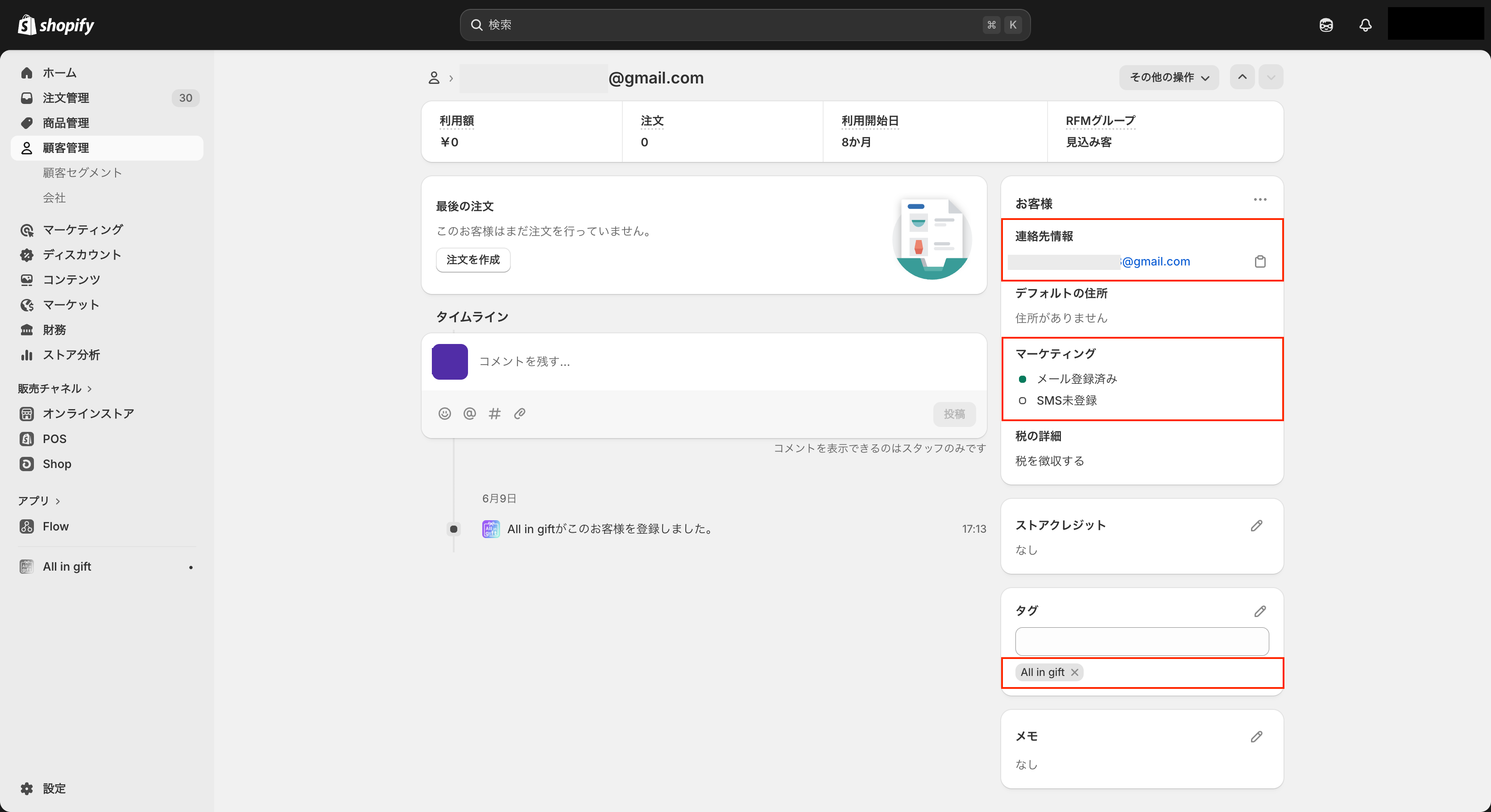1491x812 pixels.
Task: Copy email with clipboard icon
Action: click(x=1259, y=261)
